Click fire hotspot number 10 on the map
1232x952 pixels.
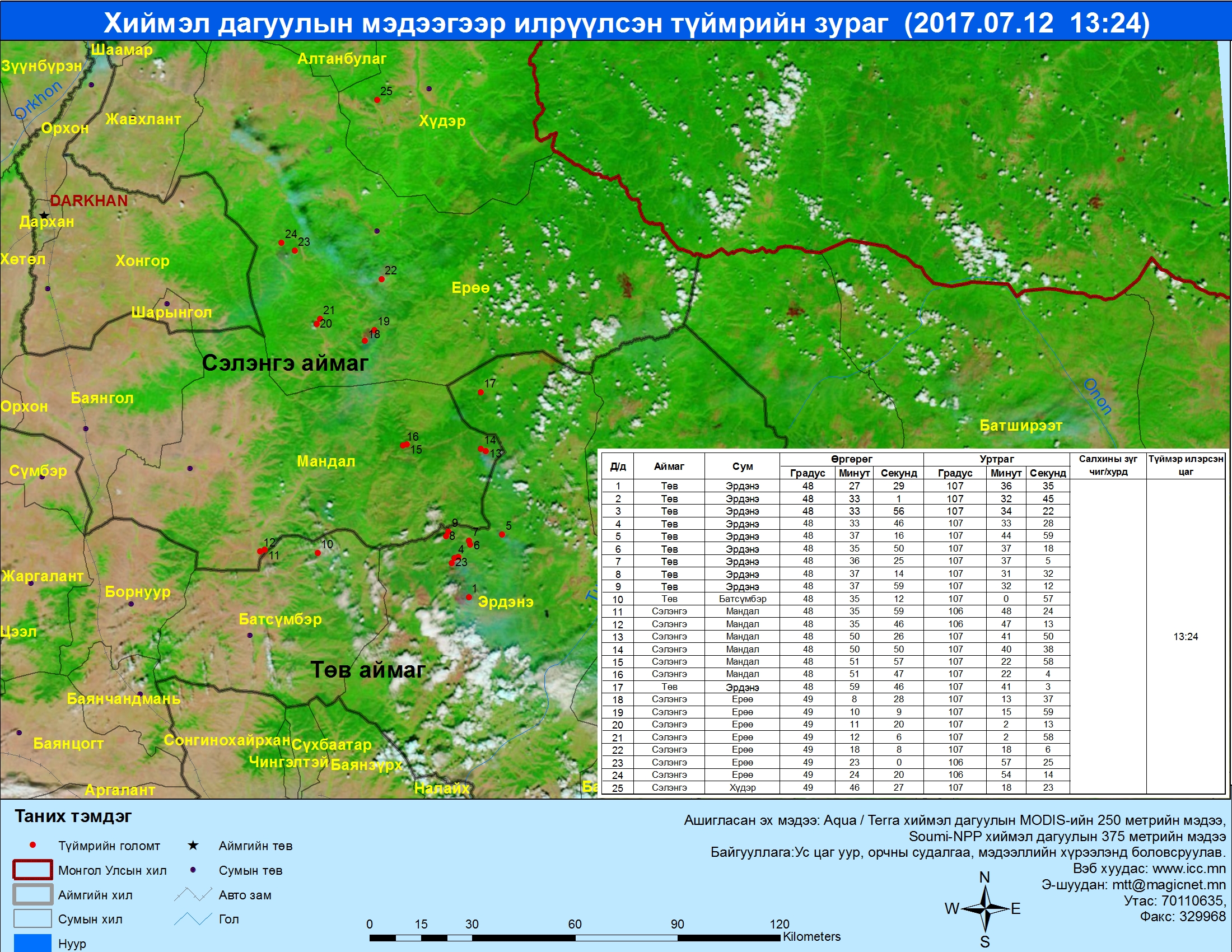[318, 553]
